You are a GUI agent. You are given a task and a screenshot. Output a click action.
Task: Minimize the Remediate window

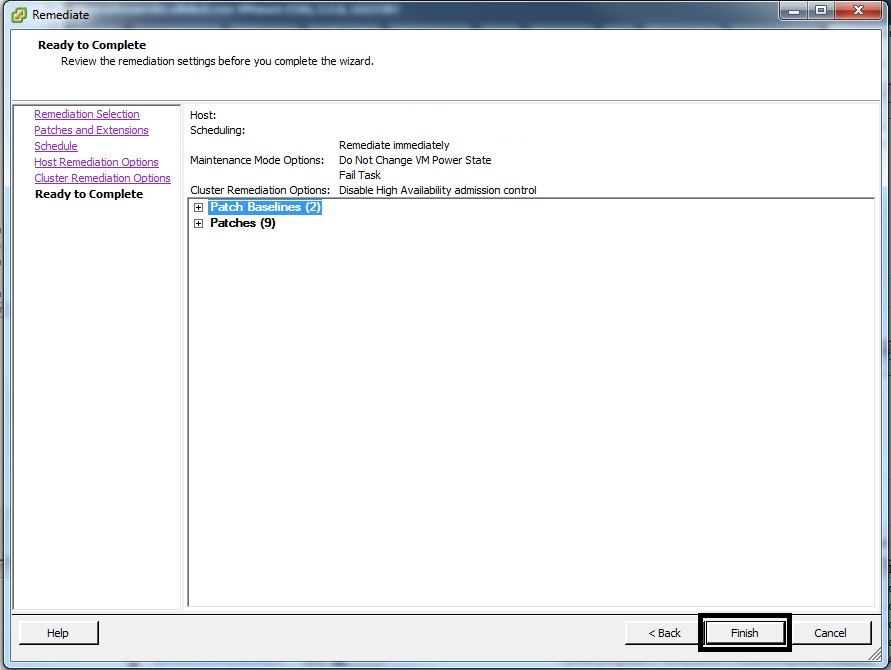[x=794, y=11]
